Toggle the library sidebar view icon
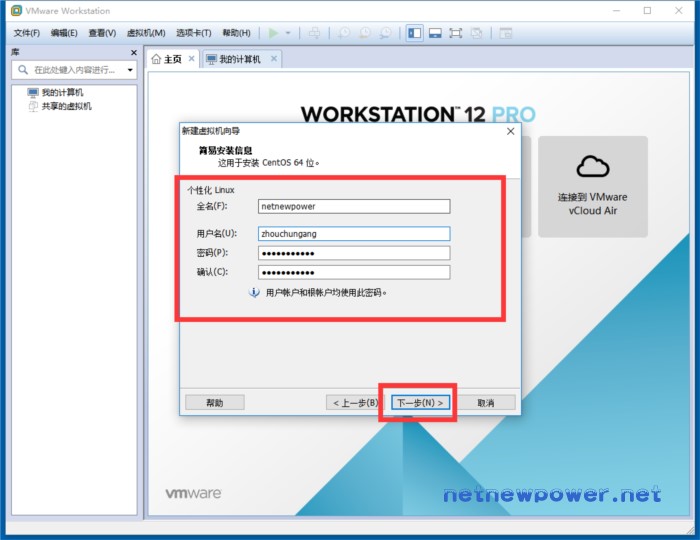700x540 pixels. click(x=415, y=33)
